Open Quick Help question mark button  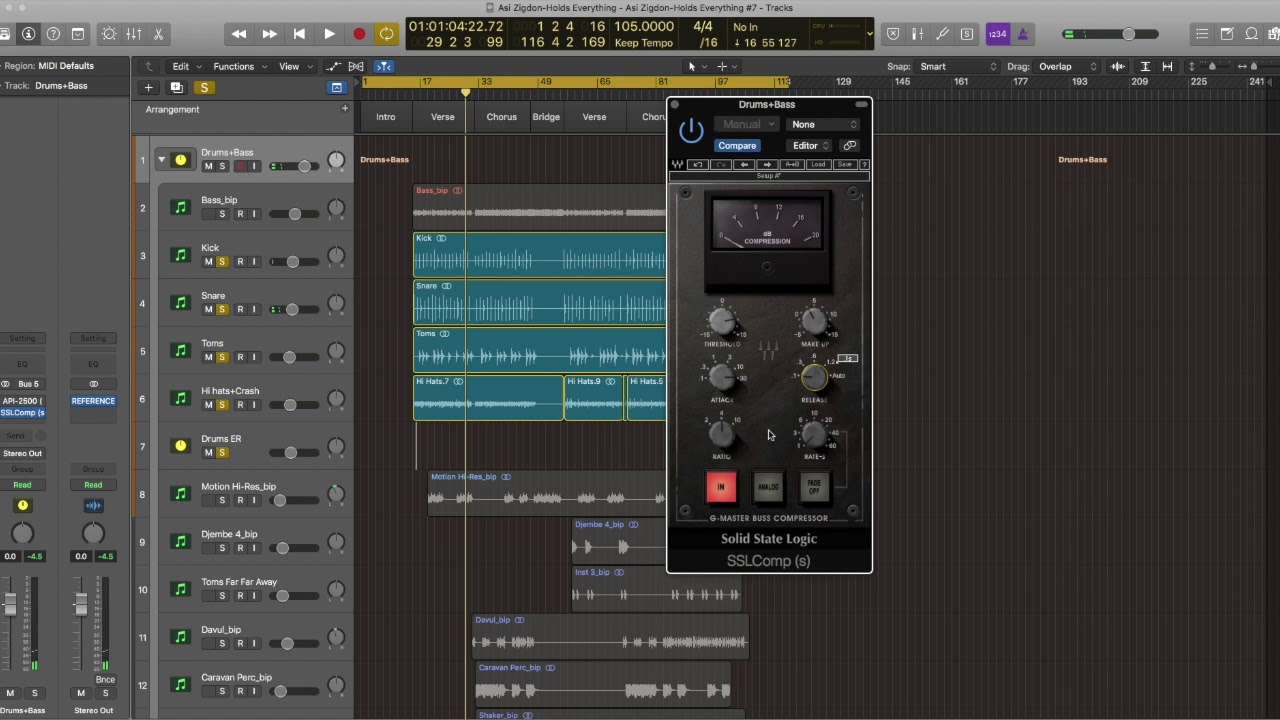(53, 34)
